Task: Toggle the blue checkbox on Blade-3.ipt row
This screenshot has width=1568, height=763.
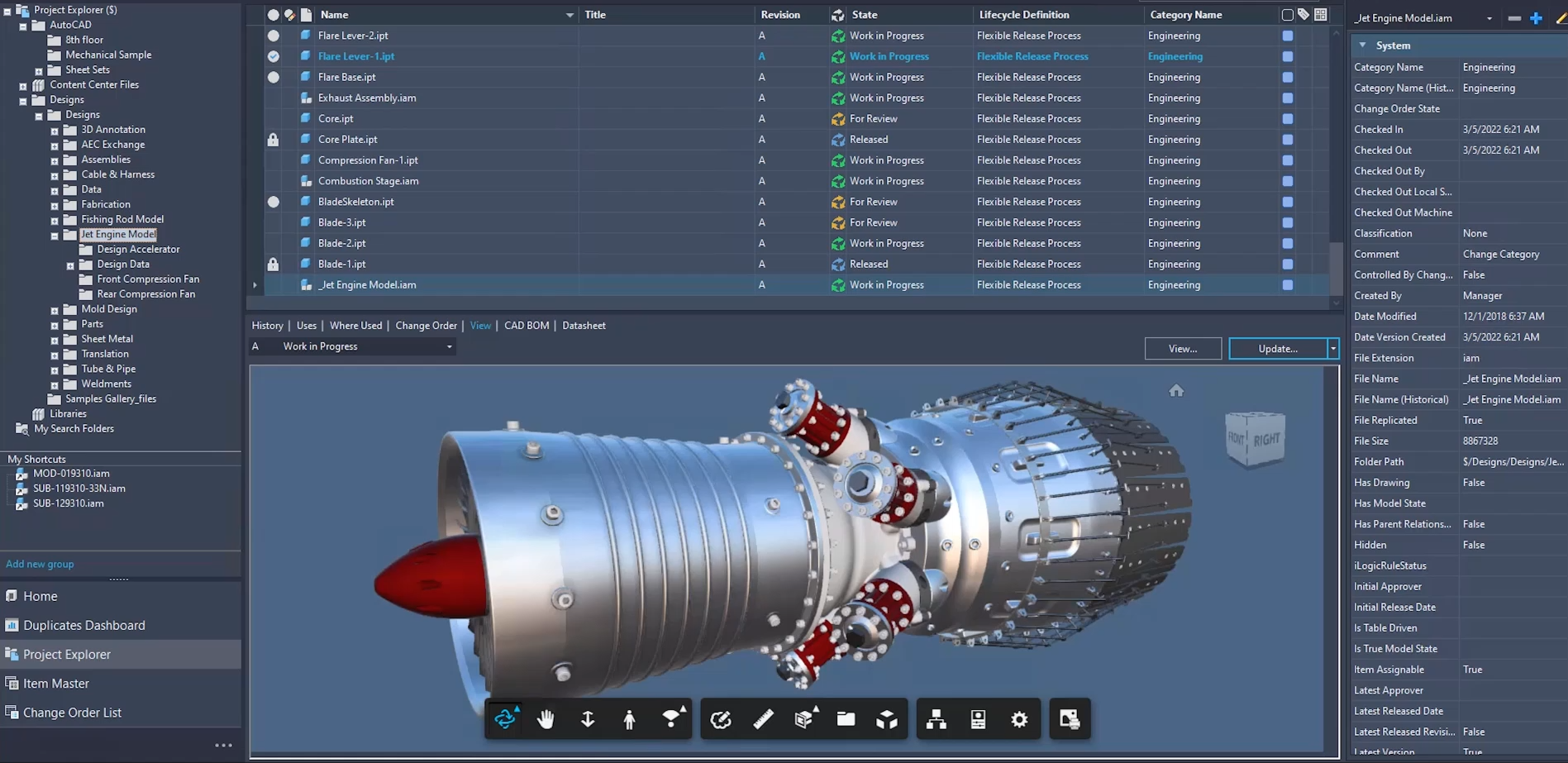Action: pos(1287,222)
